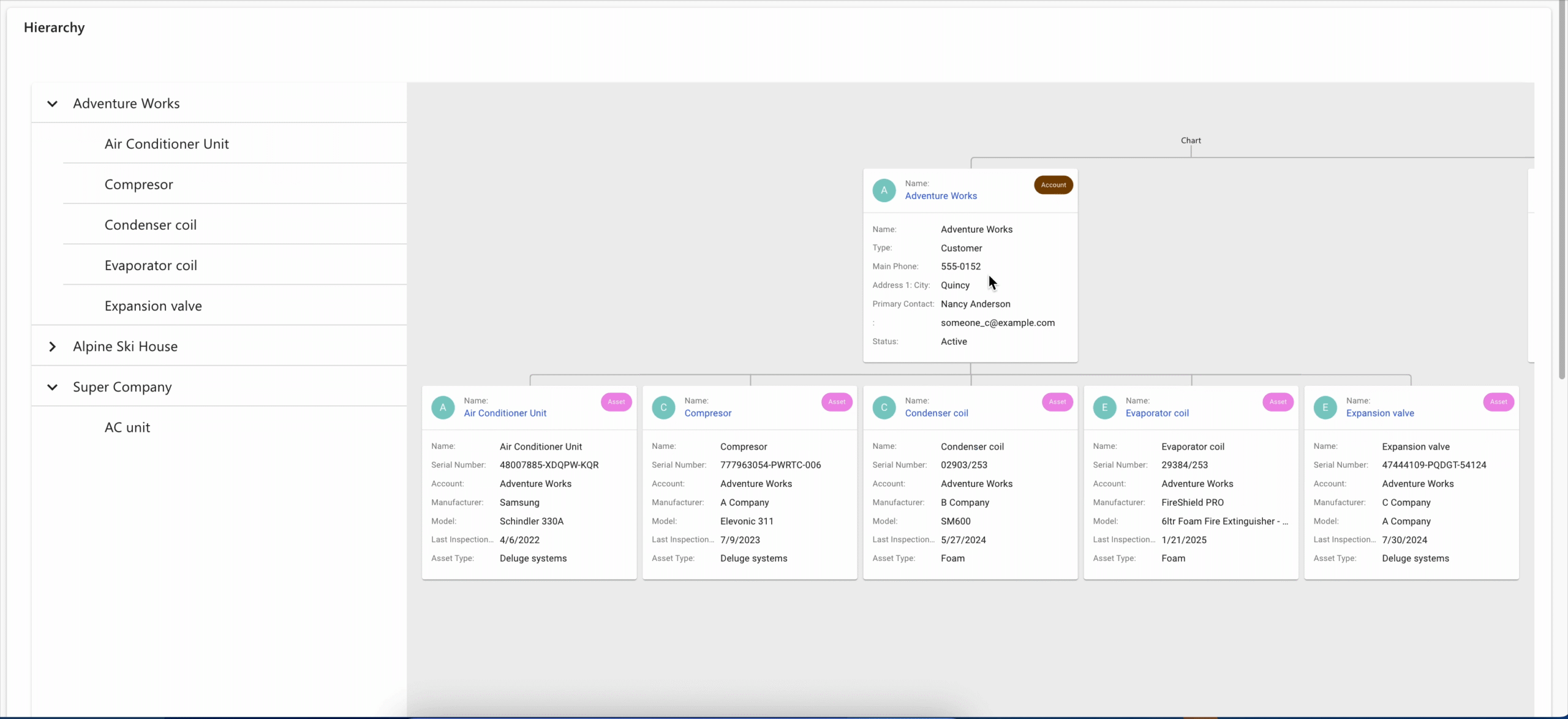The height and width of the screenshot is (719, 1568).
Task: Click the Hierarchy page title
Action: click(x=55, y=28)
